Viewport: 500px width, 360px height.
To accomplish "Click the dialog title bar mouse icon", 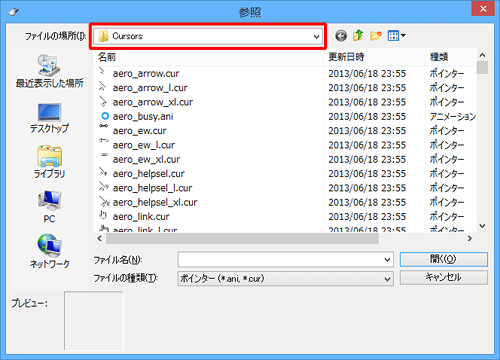I will pyautogui.click(x=14, y=12).
